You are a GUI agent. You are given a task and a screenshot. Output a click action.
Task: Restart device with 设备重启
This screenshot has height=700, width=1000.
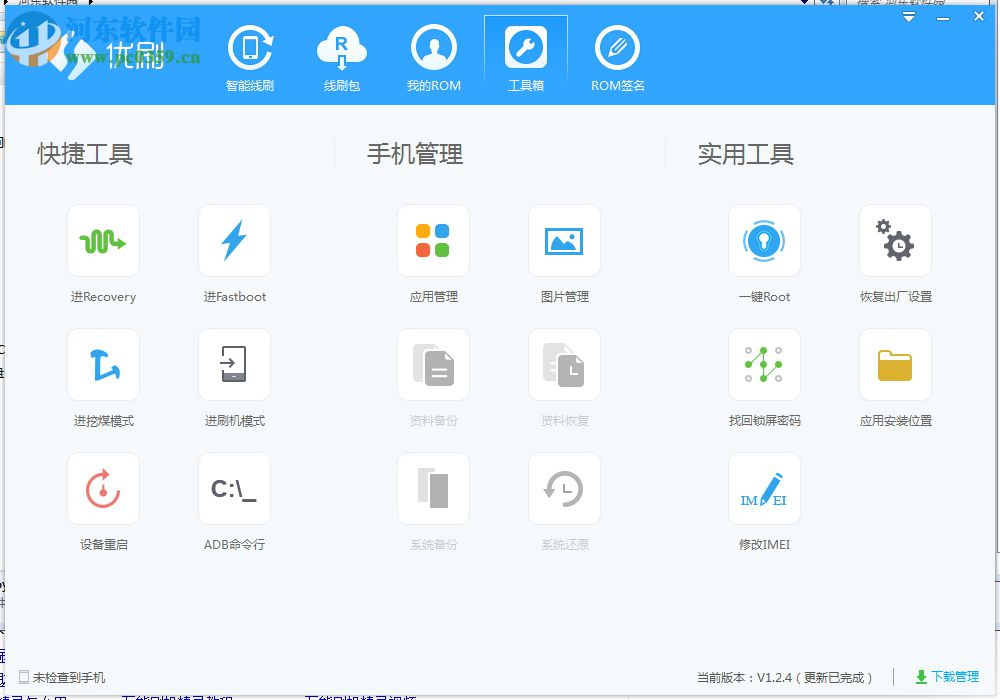103,502
